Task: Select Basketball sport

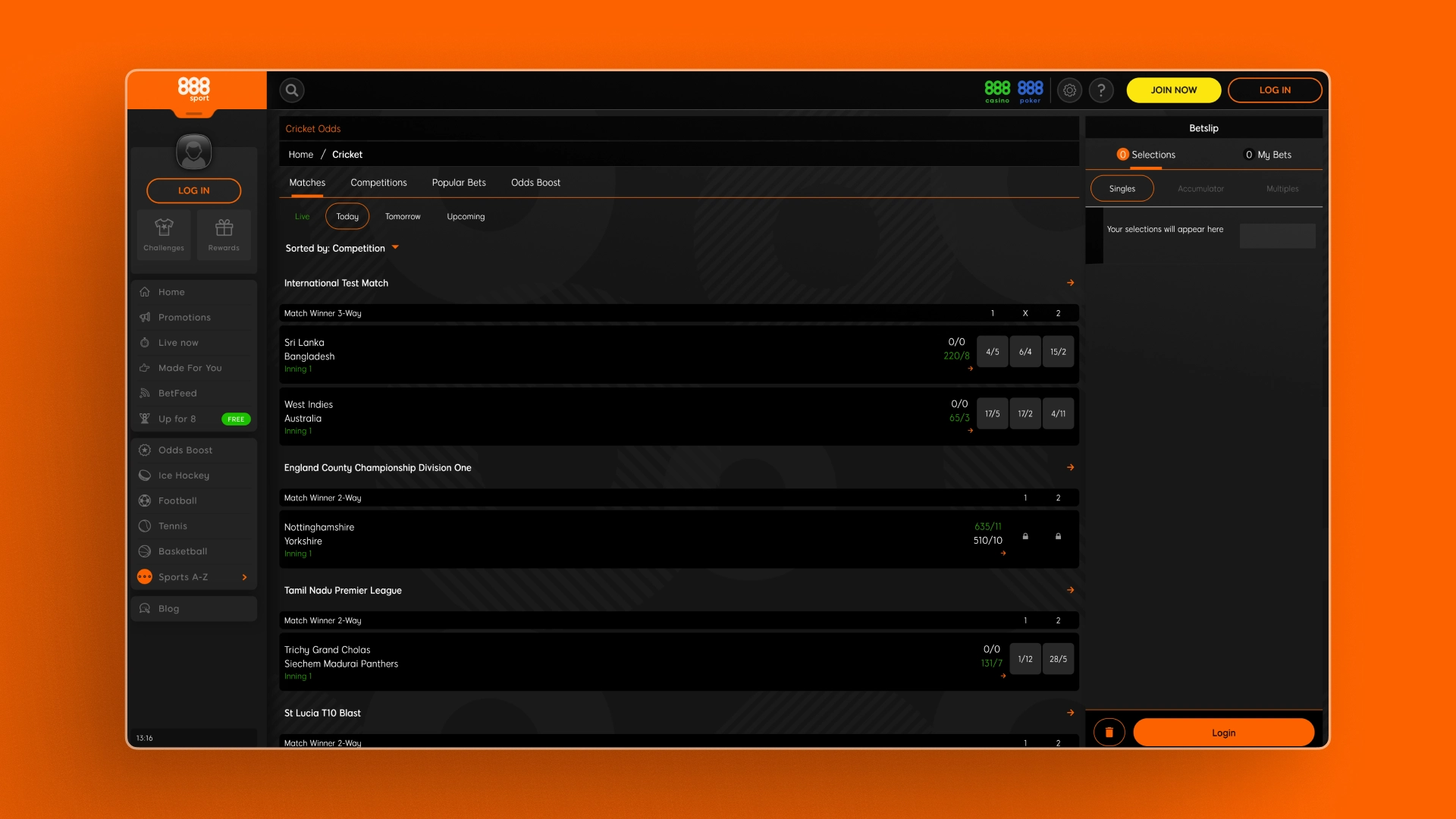Action: pyautogui.click(x=193, y=551)
